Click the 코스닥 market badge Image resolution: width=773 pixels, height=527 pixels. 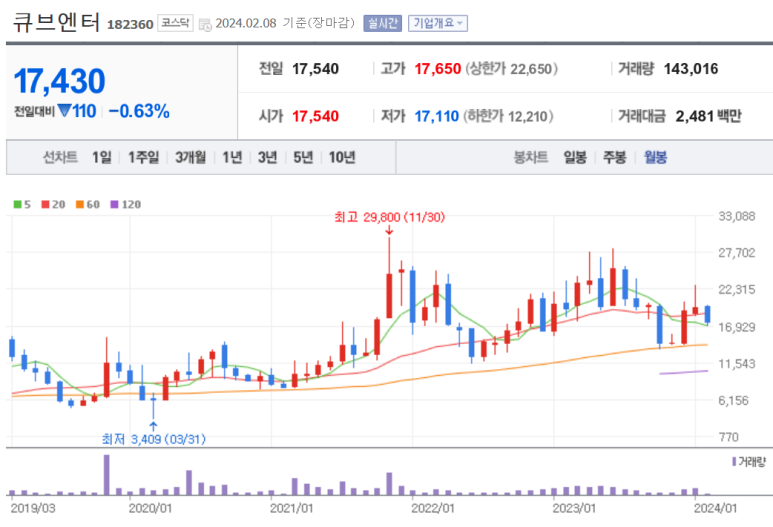(x=175, y=23)
